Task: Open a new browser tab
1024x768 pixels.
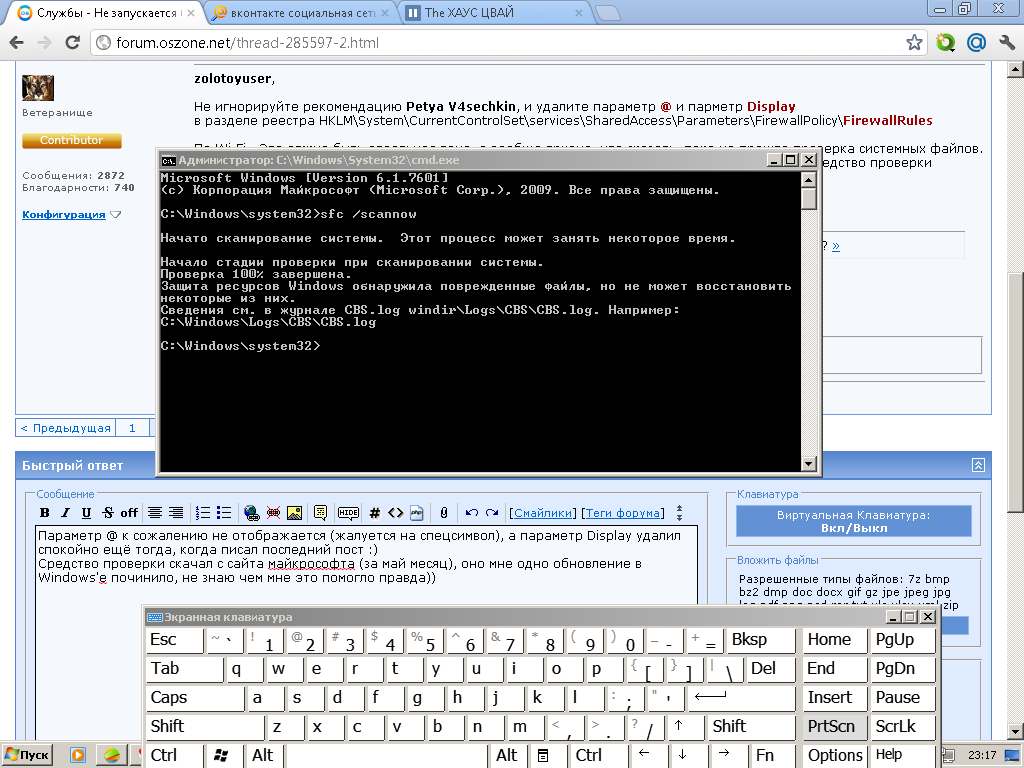Action: click(x=608, y=13)
